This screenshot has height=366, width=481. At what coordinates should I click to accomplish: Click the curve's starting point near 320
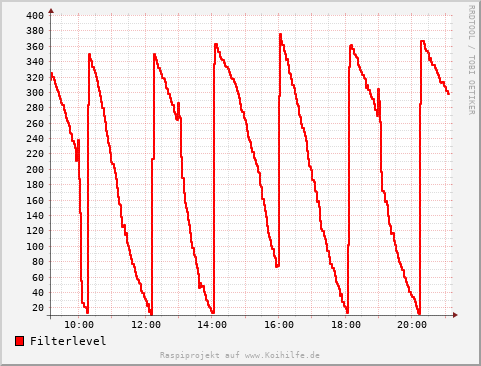click(x=51, y=74)
